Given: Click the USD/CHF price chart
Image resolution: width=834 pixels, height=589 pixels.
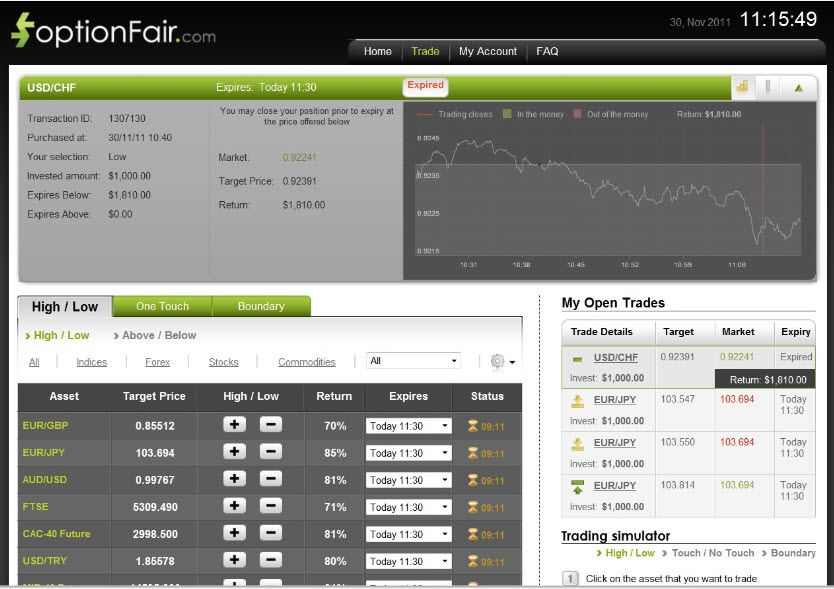Looking at the screenshot, I should coord(608,192).
